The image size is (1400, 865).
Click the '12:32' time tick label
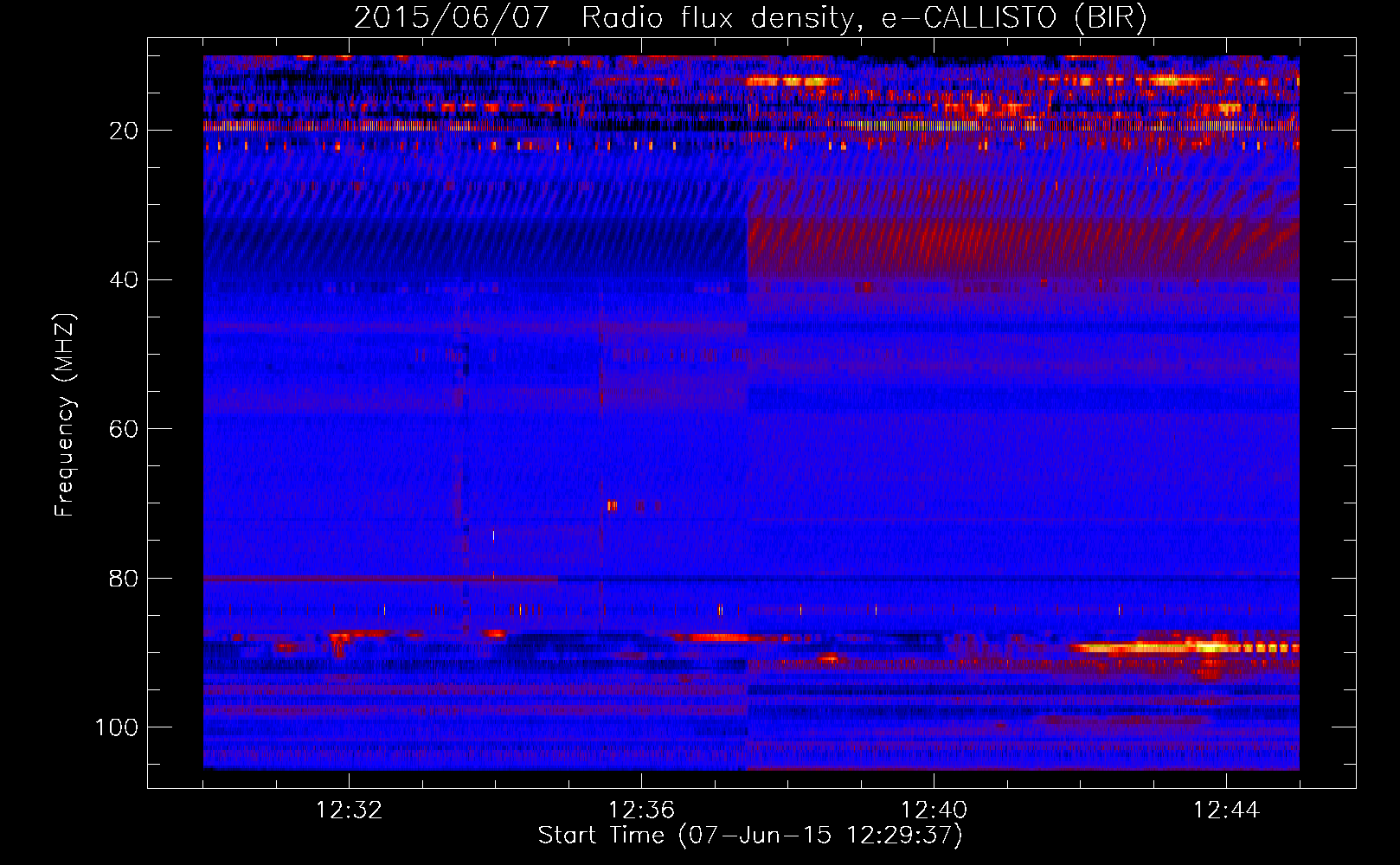click(349, 811)
